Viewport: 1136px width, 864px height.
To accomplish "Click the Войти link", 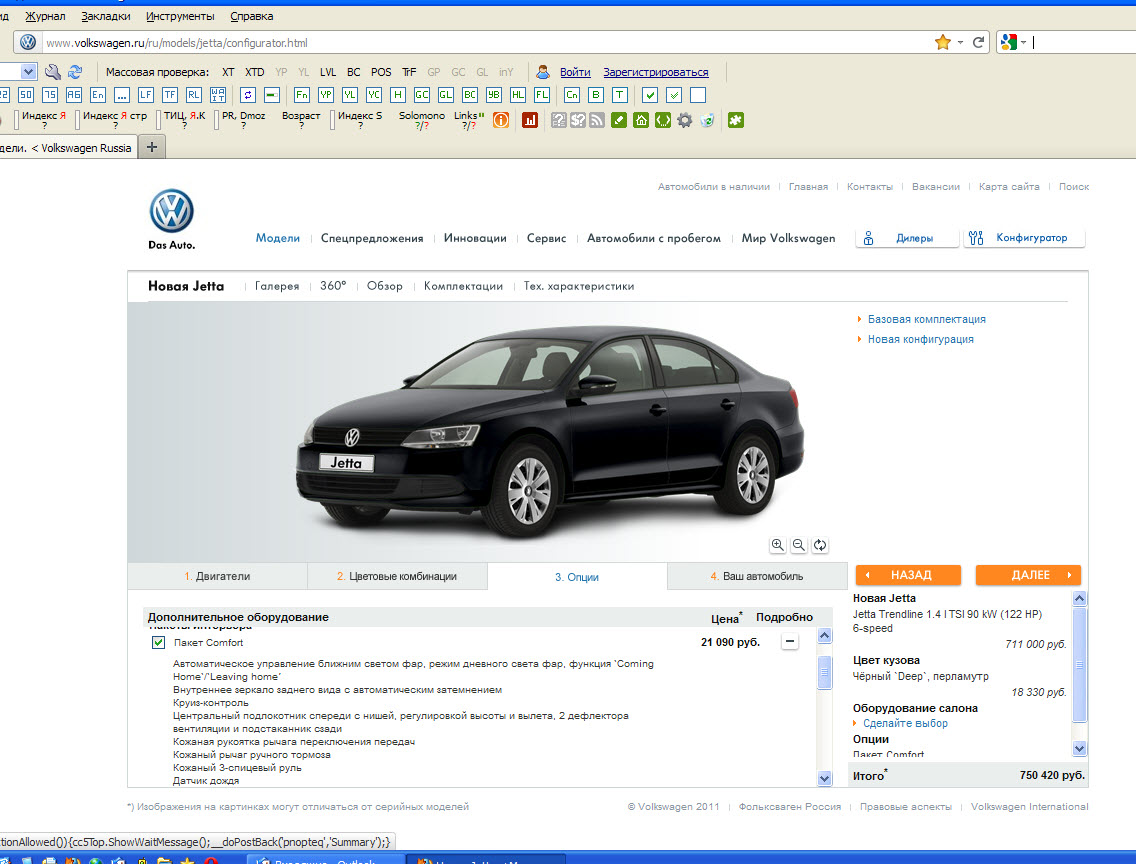I will 575,72.
